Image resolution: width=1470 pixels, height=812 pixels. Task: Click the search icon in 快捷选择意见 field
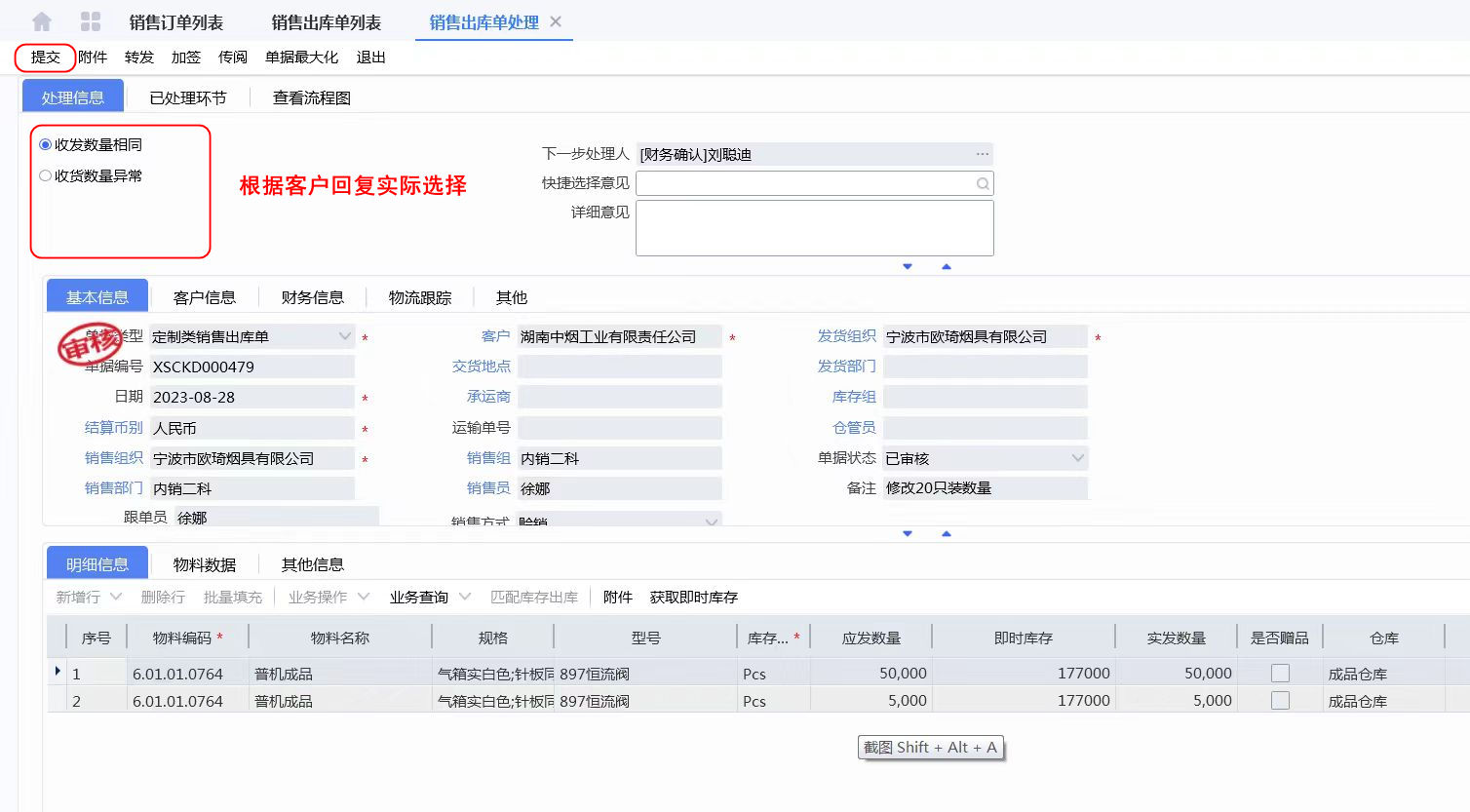pos(983,183)
